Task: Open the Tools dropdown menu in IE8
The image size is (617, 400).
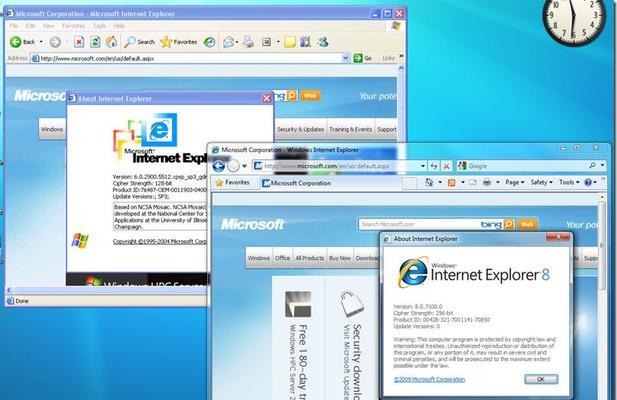Action: [569, 182]
